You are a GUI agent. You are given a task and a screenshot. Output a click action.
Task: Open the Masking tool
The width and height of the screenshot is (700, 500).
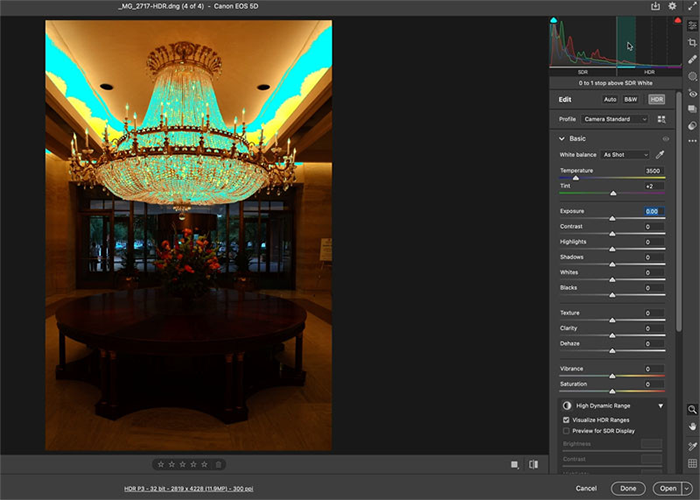tap(693, 76)
